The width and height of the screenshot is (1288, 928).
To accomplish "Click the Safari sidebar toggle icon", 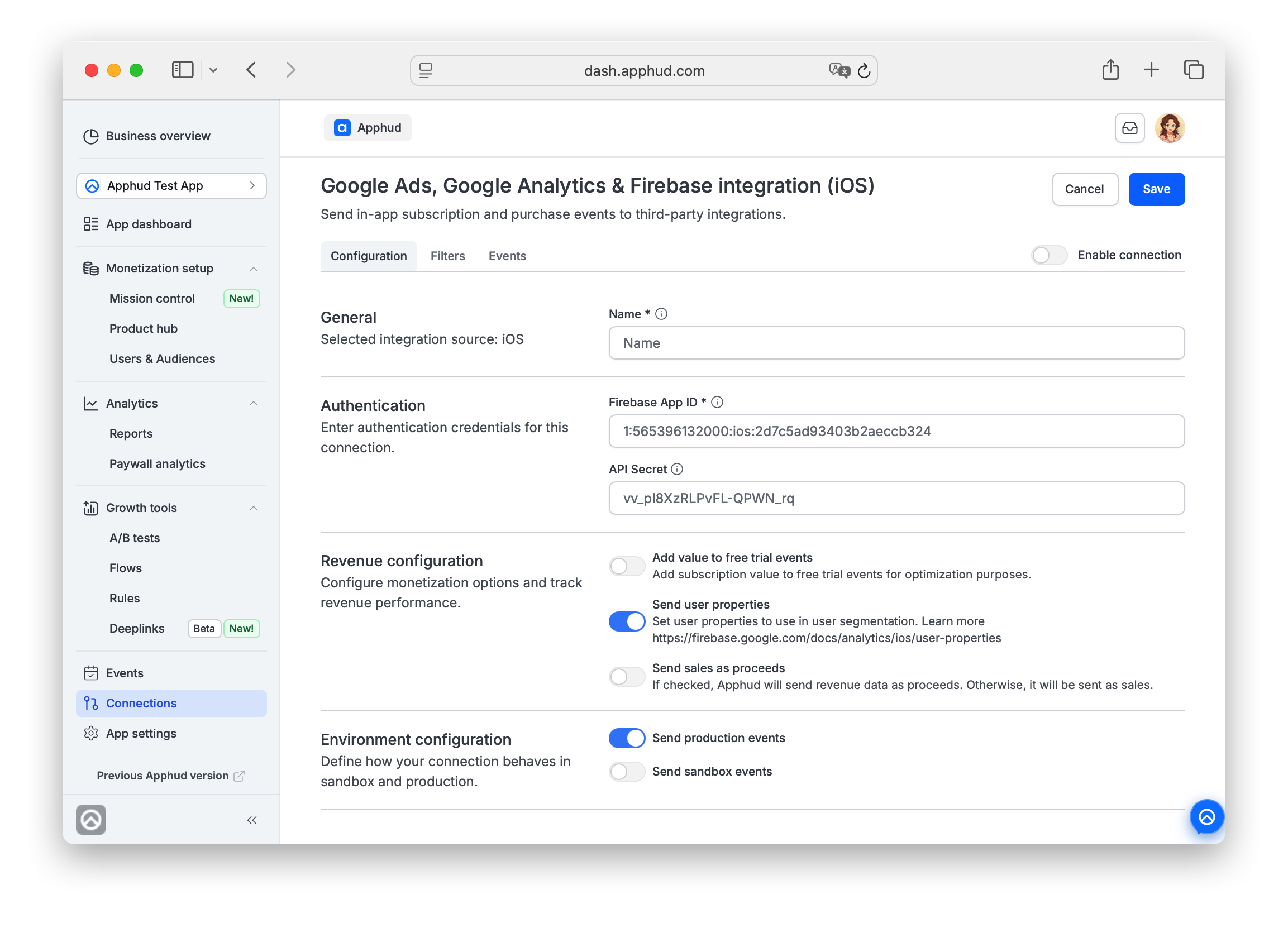I will (x=183, y=70).
